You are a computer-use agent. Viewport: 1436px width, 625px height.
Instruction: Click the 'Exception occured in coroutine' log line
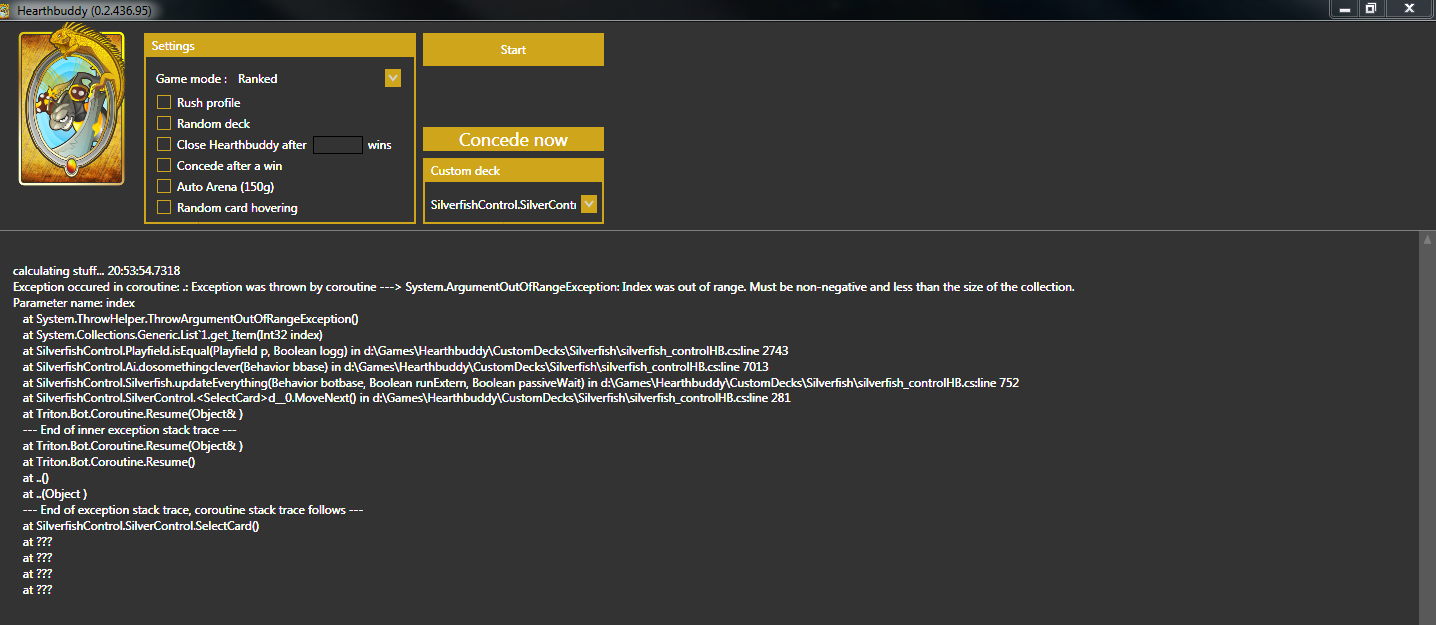544,287
